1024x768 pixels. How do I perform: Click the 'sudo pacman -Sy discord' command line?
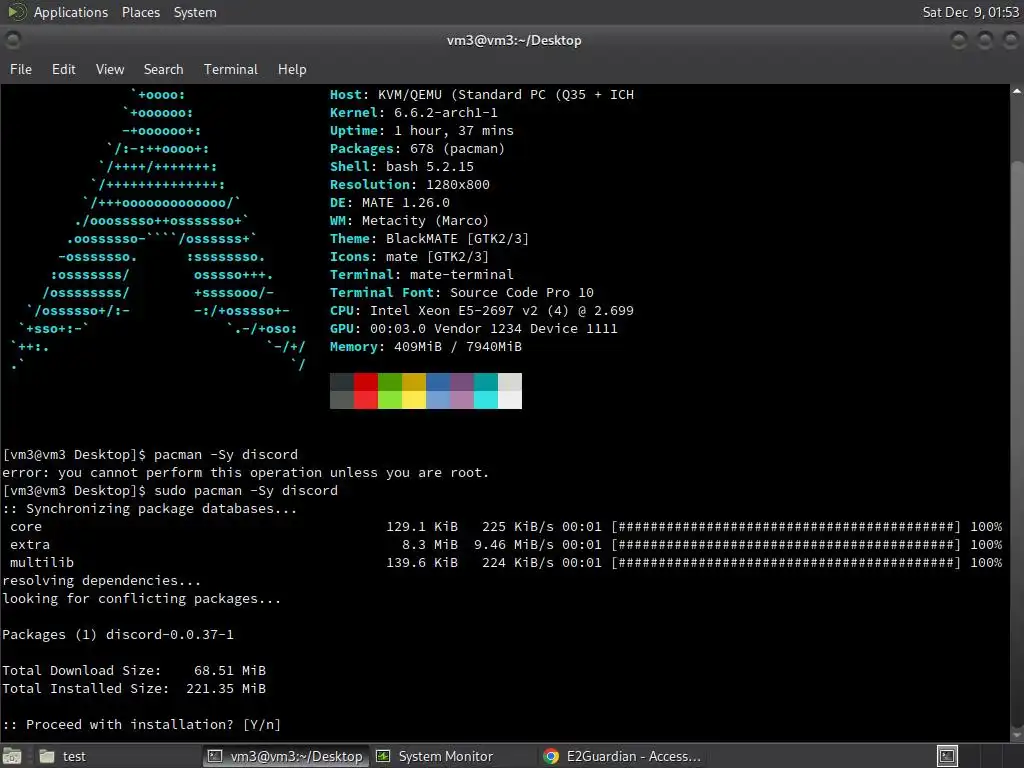pyautogui.click(x=170, y=490)
